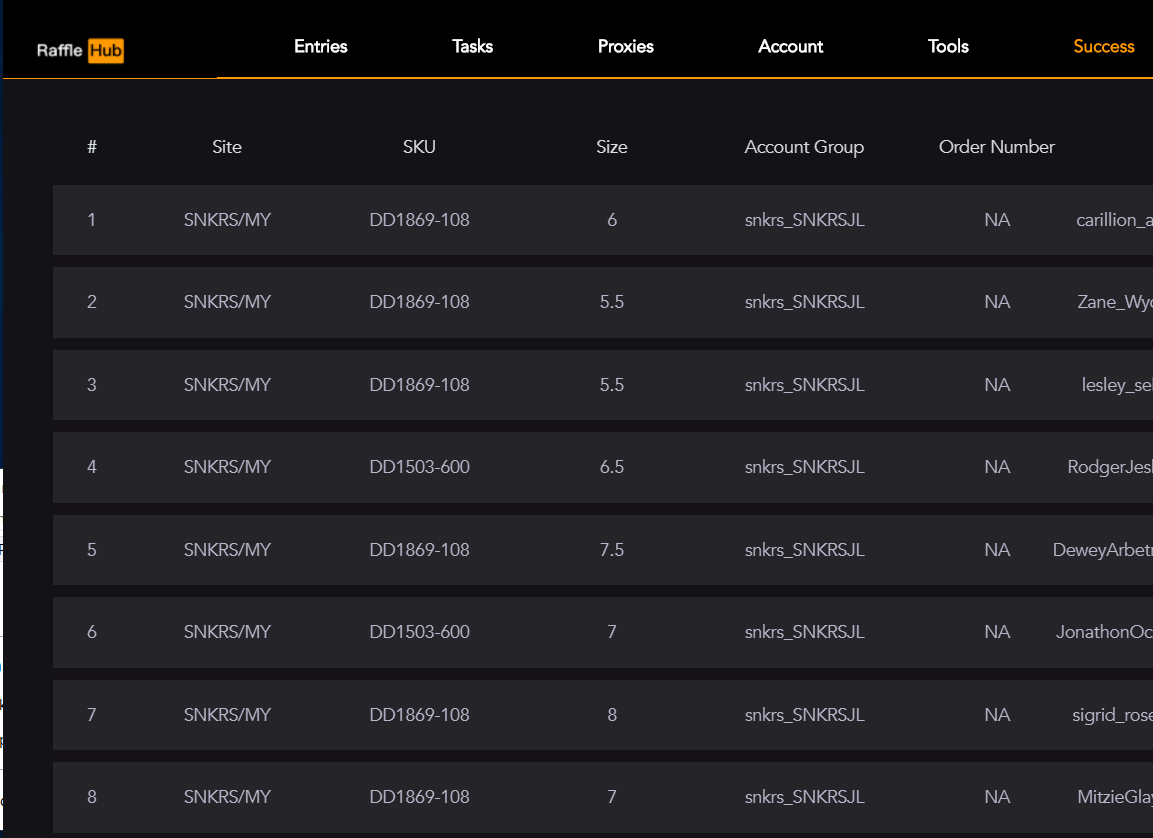The height and width of the screenshot is (838, 1153).
Task: Click size 8 in row 7
Action: click(x=612, y=715)
